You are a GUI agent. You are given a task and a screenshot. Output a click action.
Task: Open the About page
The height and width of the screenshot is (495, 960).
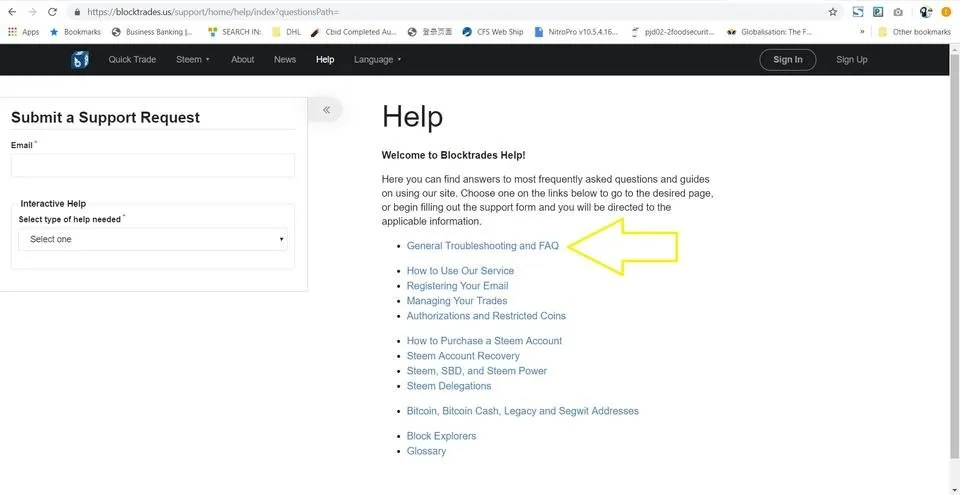point(242,59)
